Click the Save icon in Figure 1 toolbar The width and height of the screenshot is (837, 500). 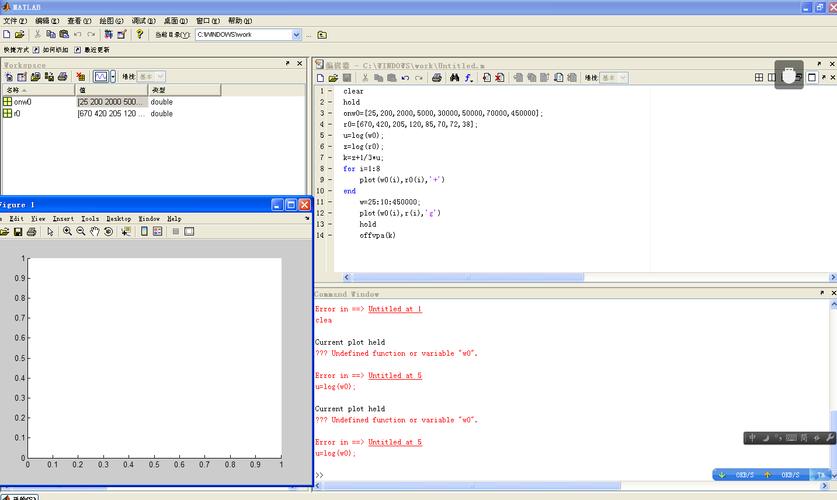18,231
